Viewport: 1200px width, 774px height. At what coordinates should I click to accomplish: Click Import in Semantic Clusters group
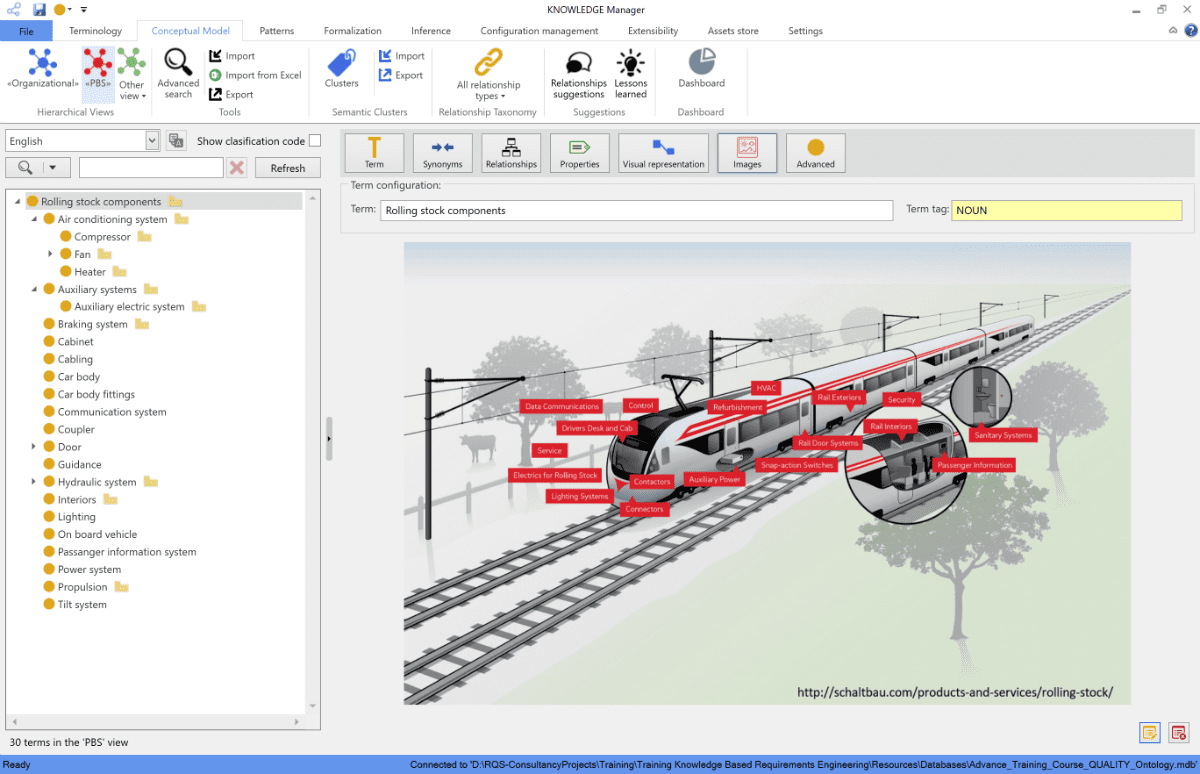pyautogui.click(x=401, y=56)
